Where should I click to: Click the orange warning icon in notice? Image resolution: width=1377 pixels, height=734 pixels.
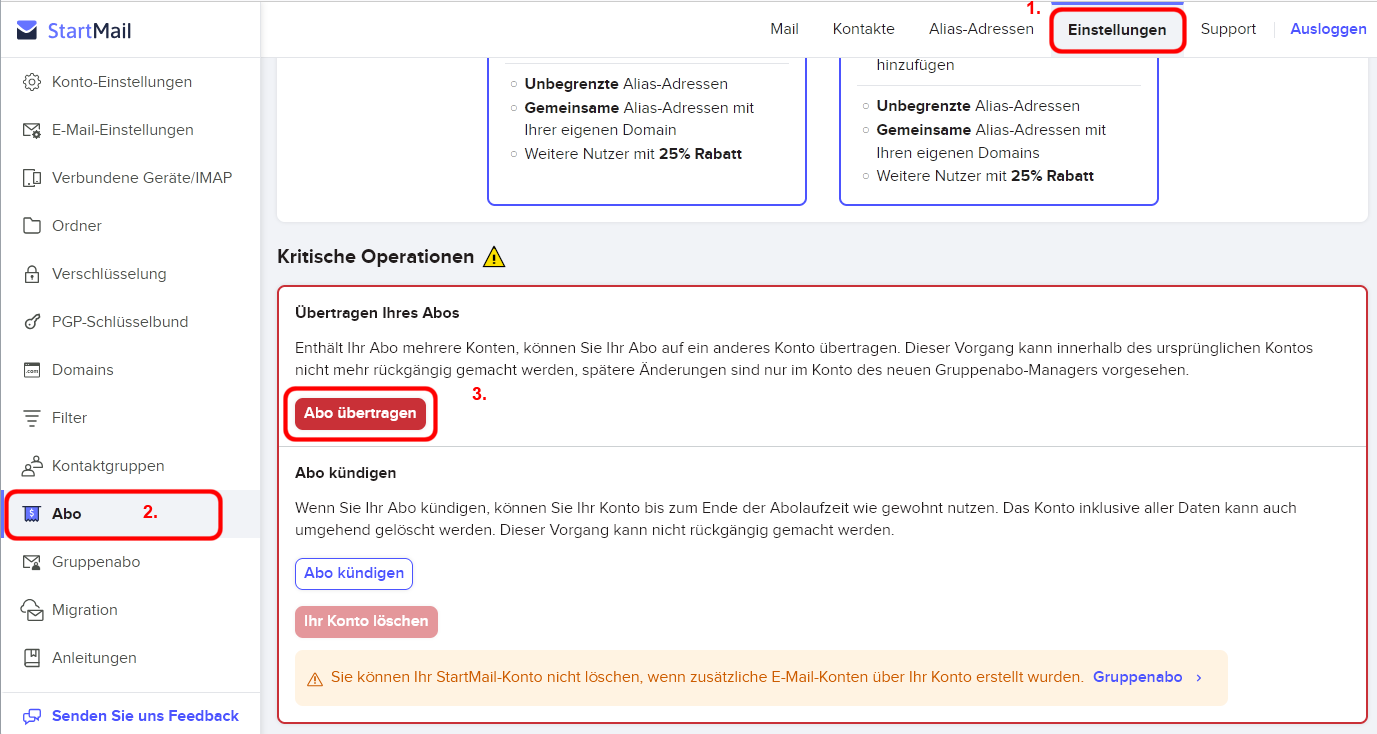tap(314, 678)
